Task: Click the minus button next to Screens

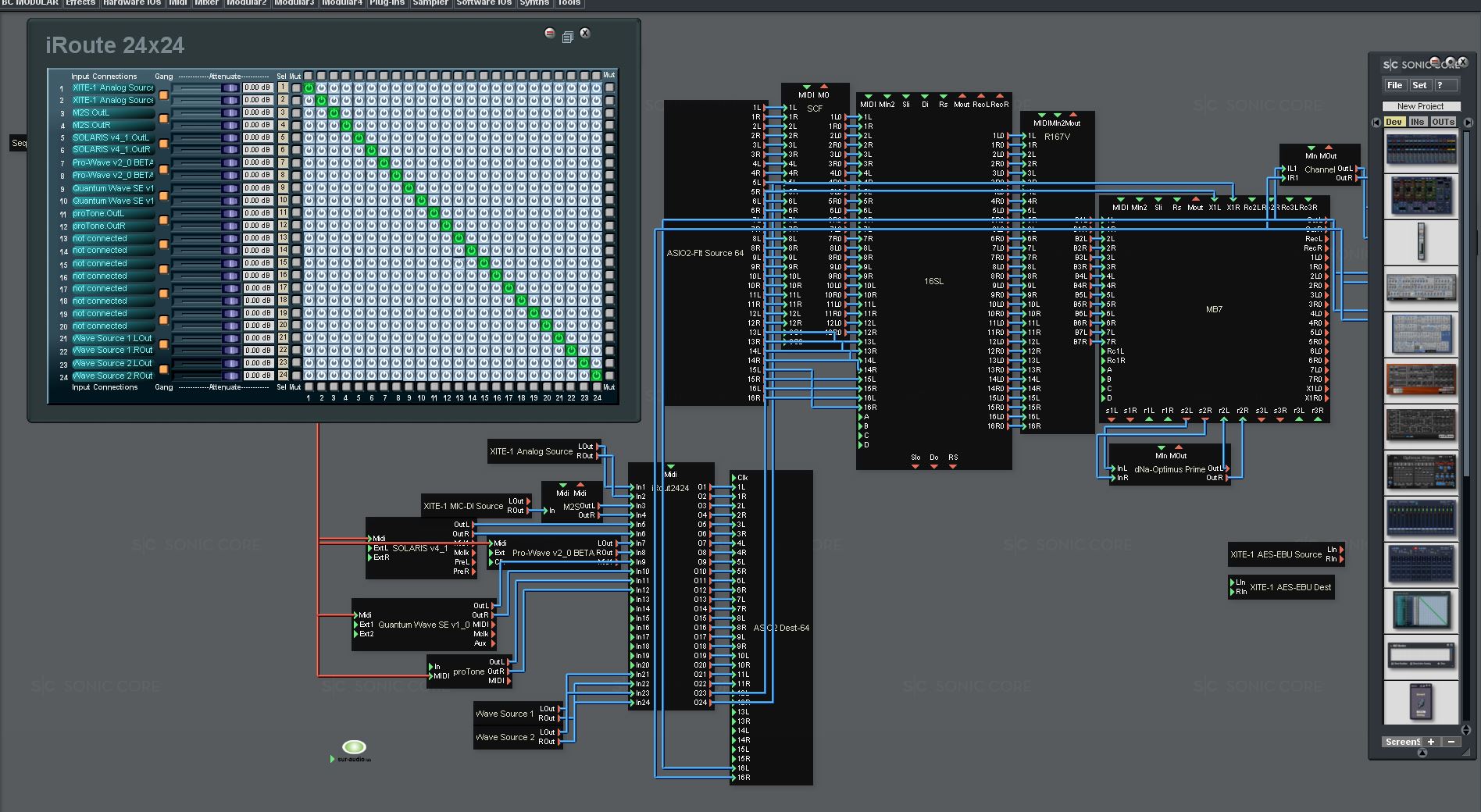Action: point(1451,742)
